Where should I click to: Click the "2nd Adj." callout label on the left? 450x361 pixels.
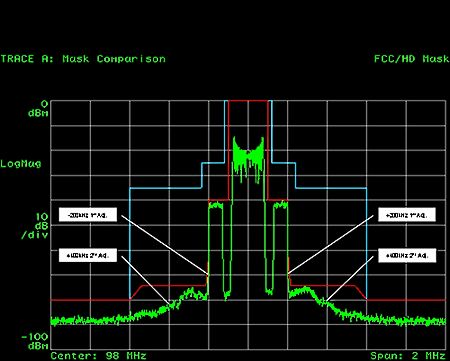pos(88,255)
